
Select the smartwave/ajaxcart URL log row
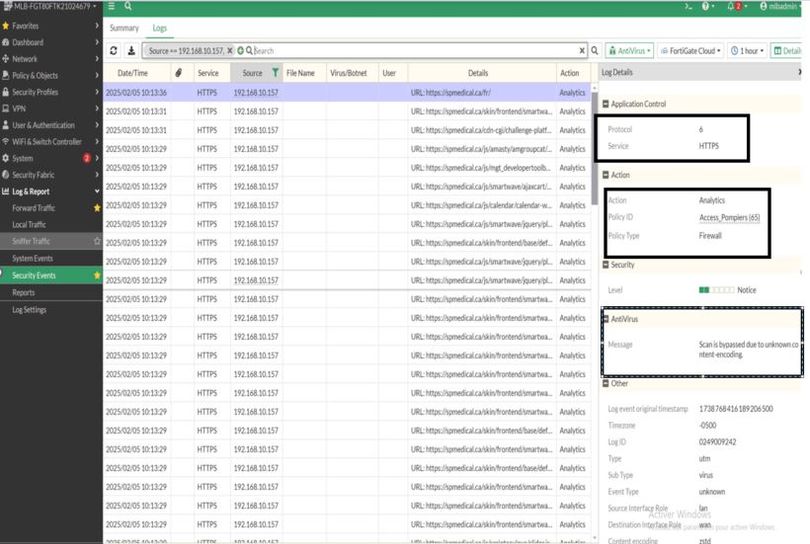(x=347, y=186)
